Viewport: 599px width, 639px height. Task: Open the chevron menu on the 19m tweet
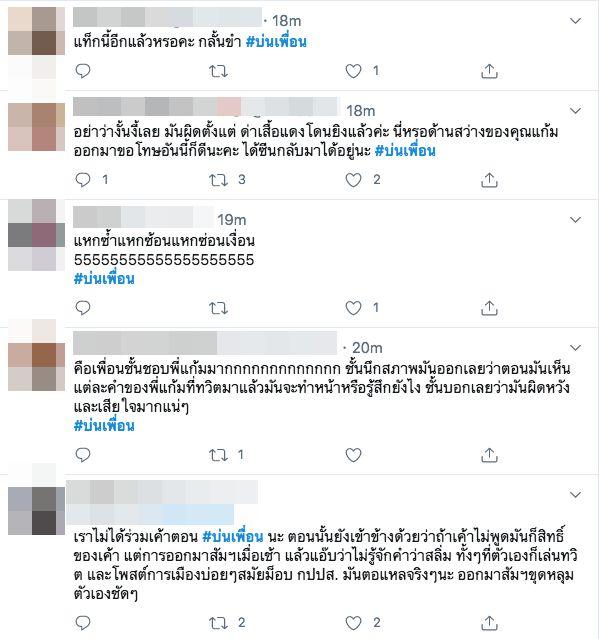point(575,220)
